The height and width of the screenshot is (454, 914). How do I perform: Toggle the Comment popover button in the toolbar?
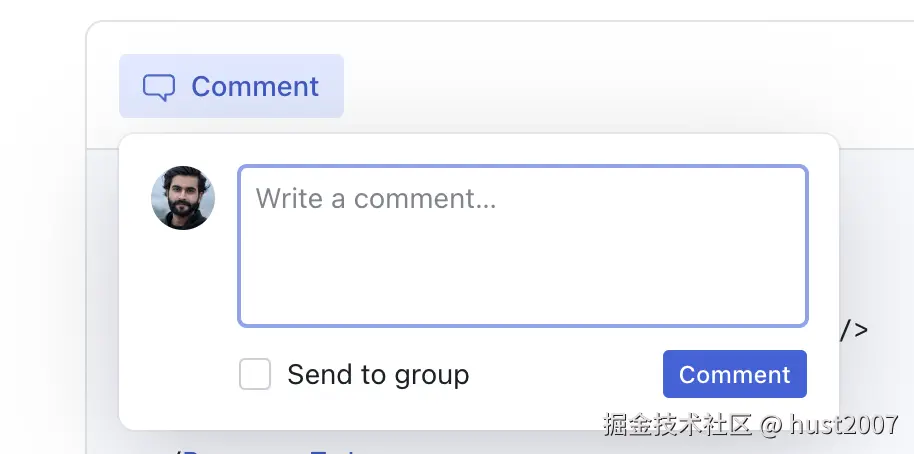[231, 86]
